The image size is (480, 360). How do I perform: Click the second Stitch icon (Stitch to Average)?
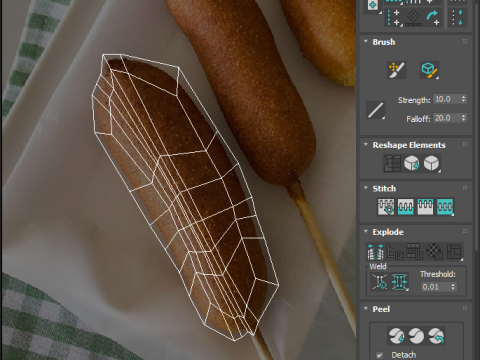(x=405, y=207)
